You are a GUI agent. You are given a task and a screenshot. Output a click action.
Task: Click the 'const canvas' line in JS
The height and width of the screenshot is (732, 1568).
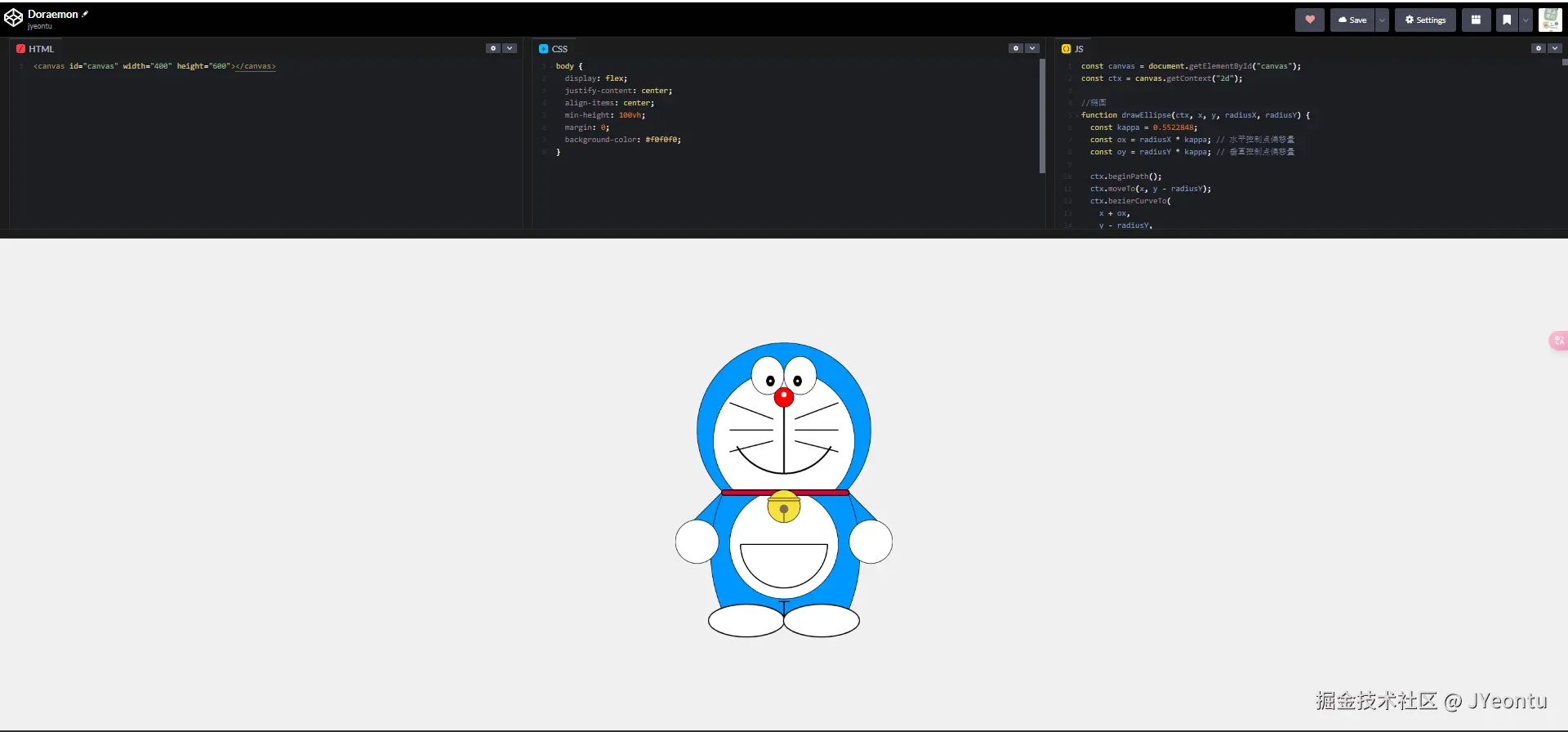tap(1192, 66)
